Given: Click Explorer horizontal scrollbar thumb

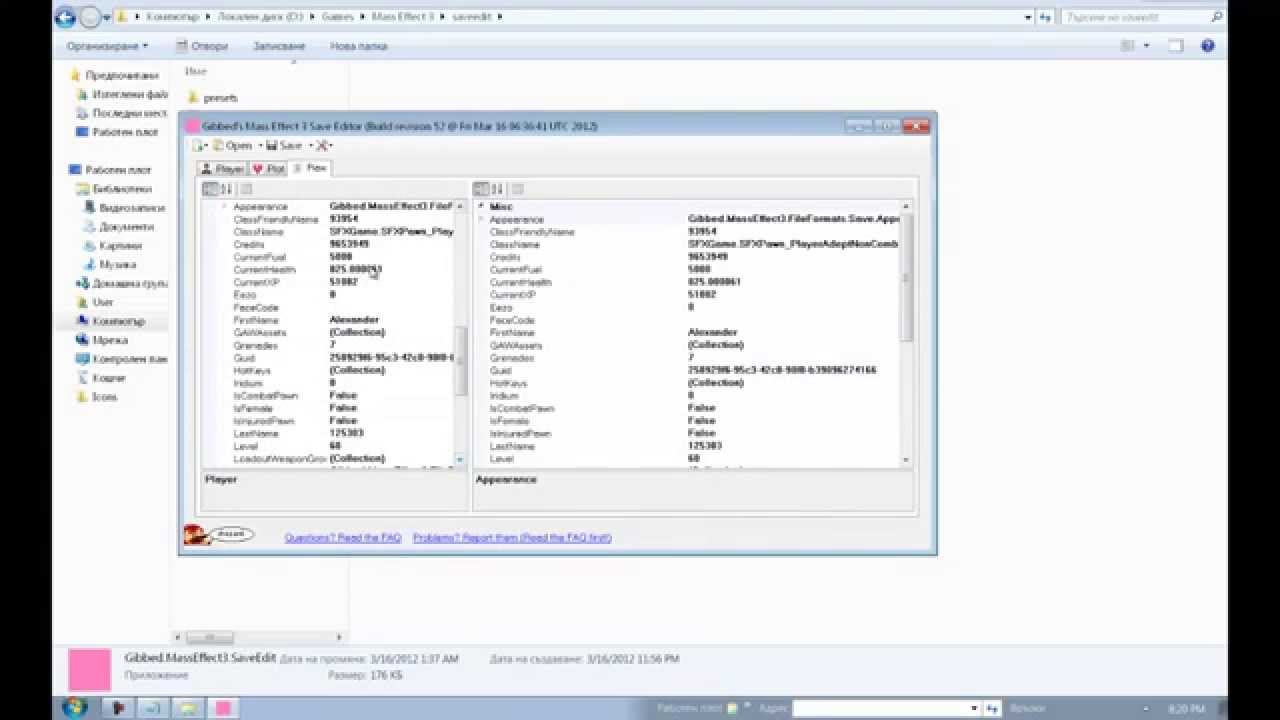Looking at the screenshot, I should point(210,637).
